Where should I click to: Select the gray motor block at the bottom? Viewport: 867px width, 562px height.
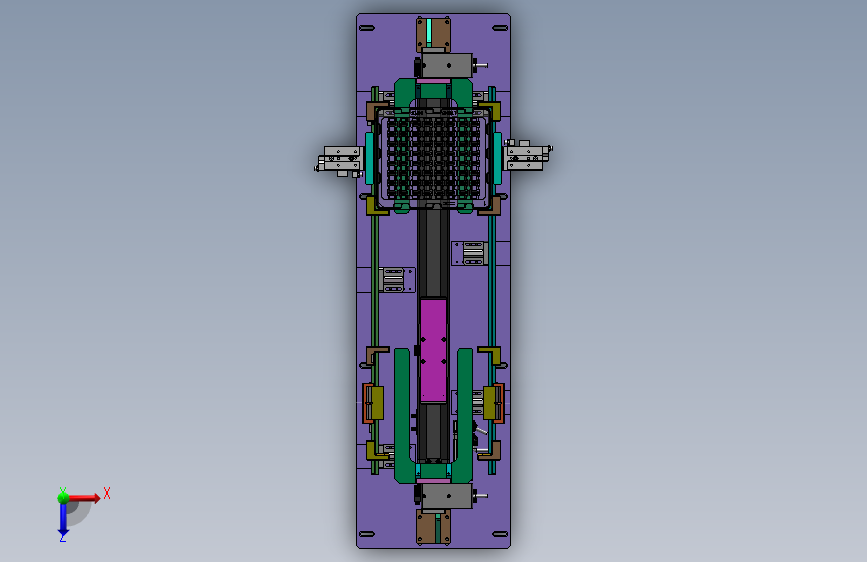point(447,496)
